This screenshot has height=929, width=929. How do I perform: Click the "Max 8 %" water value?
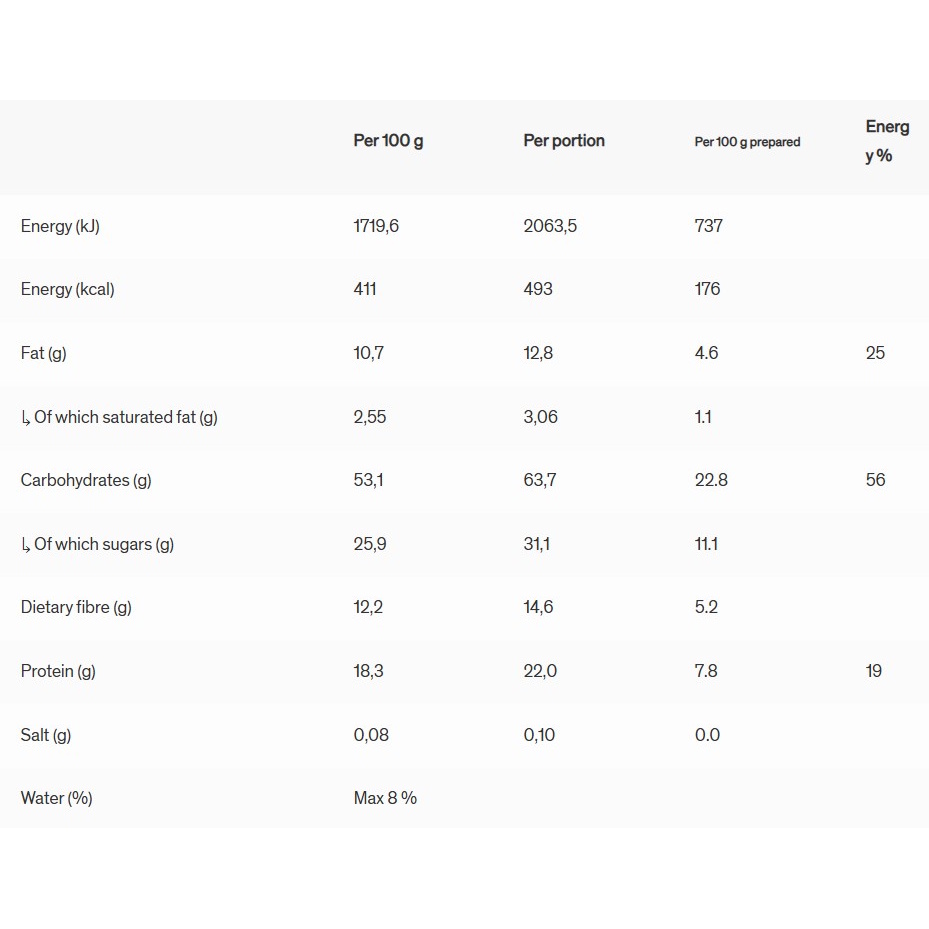tap(385, 798)
